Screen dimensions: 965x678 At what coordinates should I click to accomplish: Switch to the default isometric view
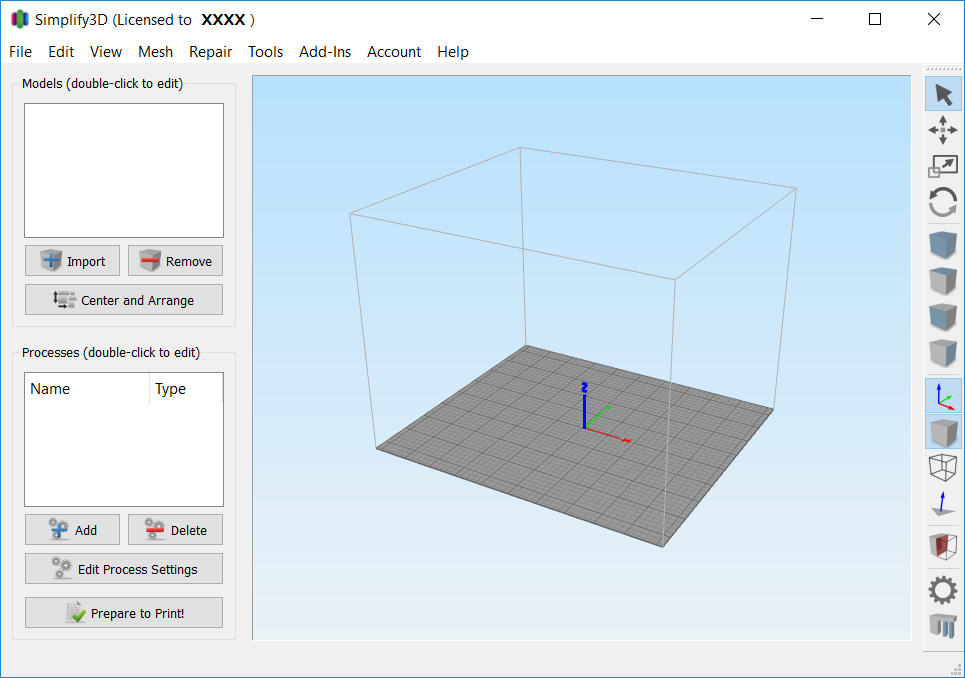coord(943,243)
